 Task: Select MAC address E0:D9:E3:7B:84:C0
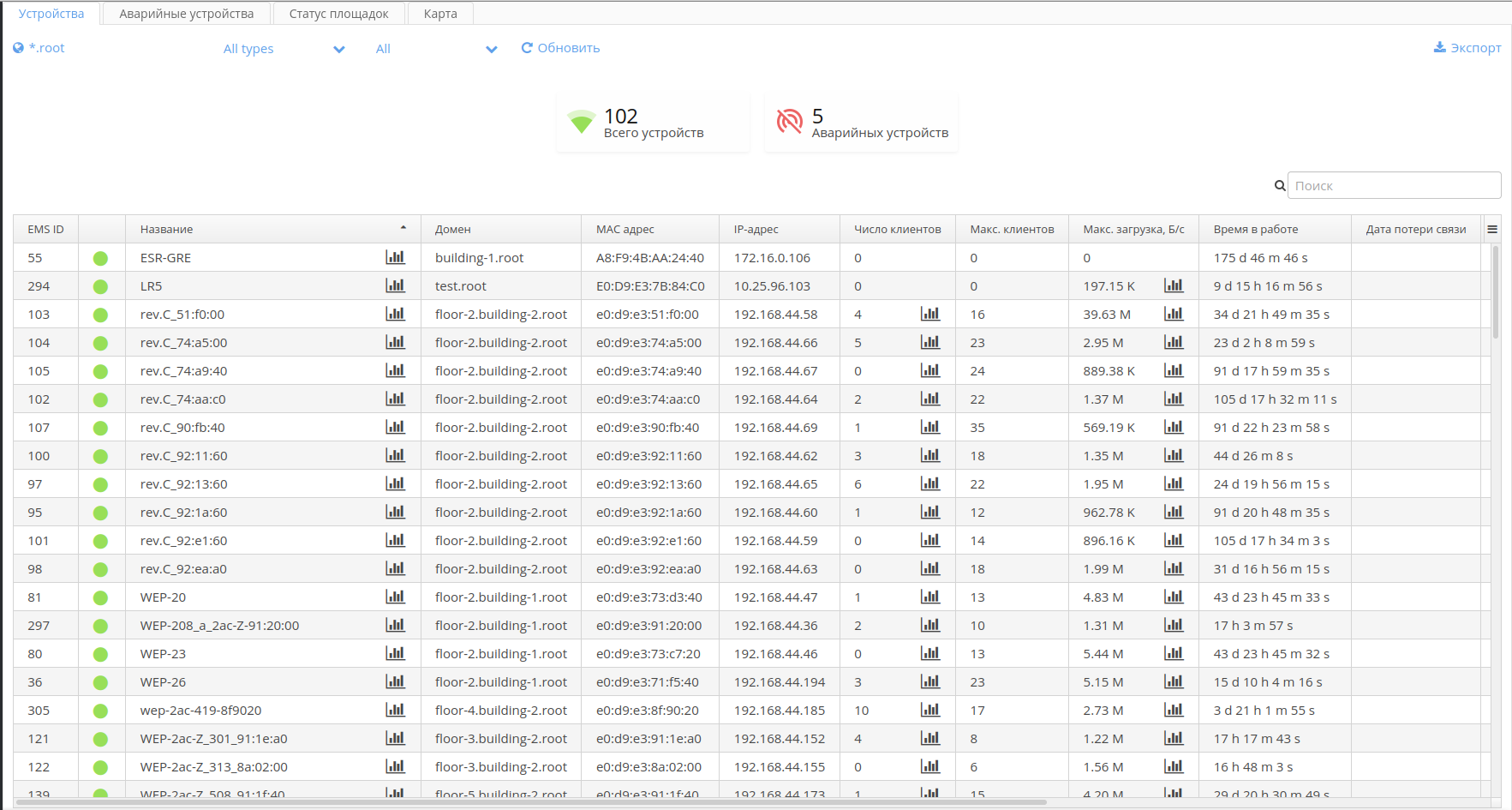[x=650, y=286]
